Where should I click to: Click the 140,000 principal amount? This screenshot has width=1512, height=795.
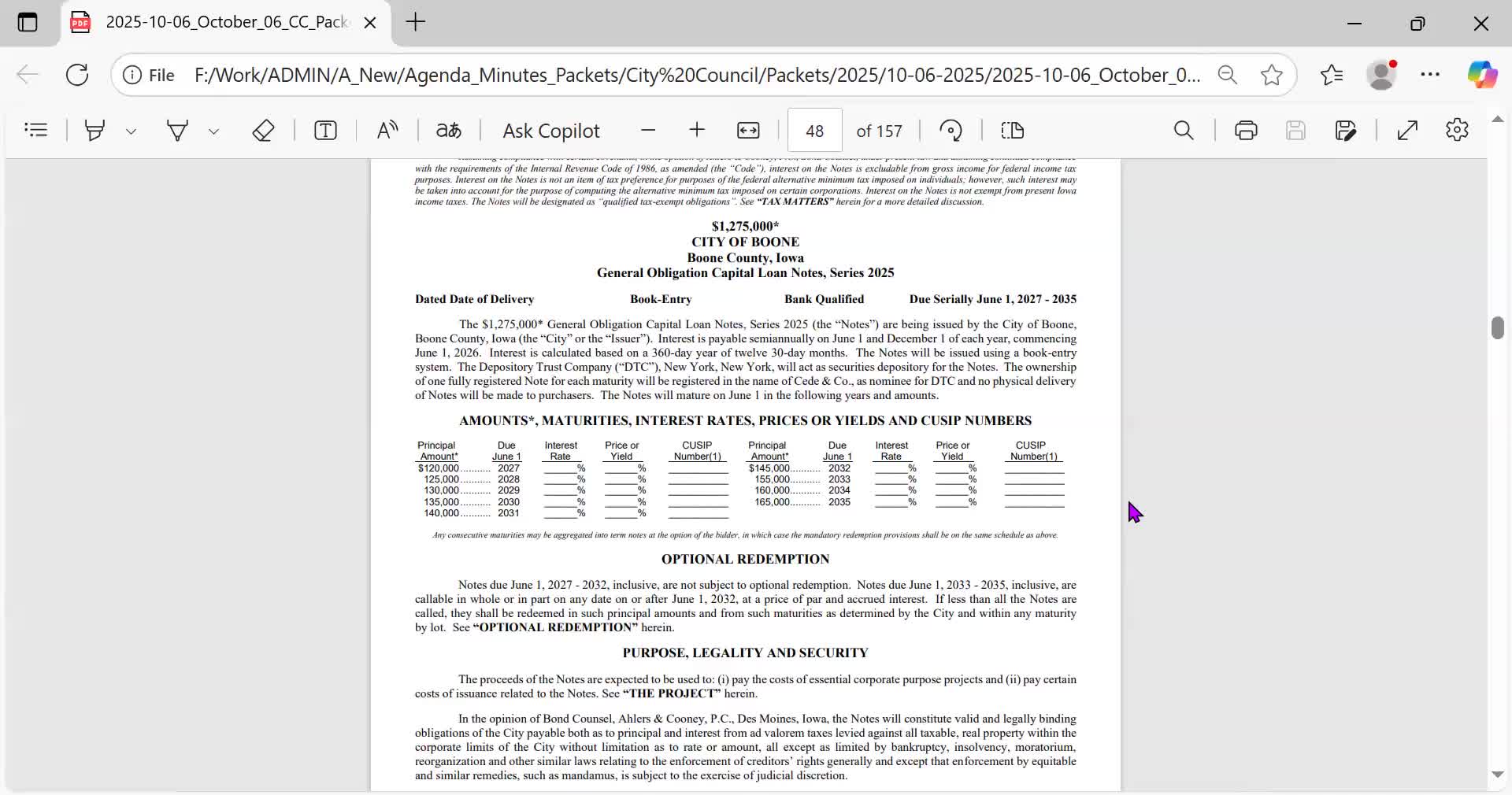441,513
